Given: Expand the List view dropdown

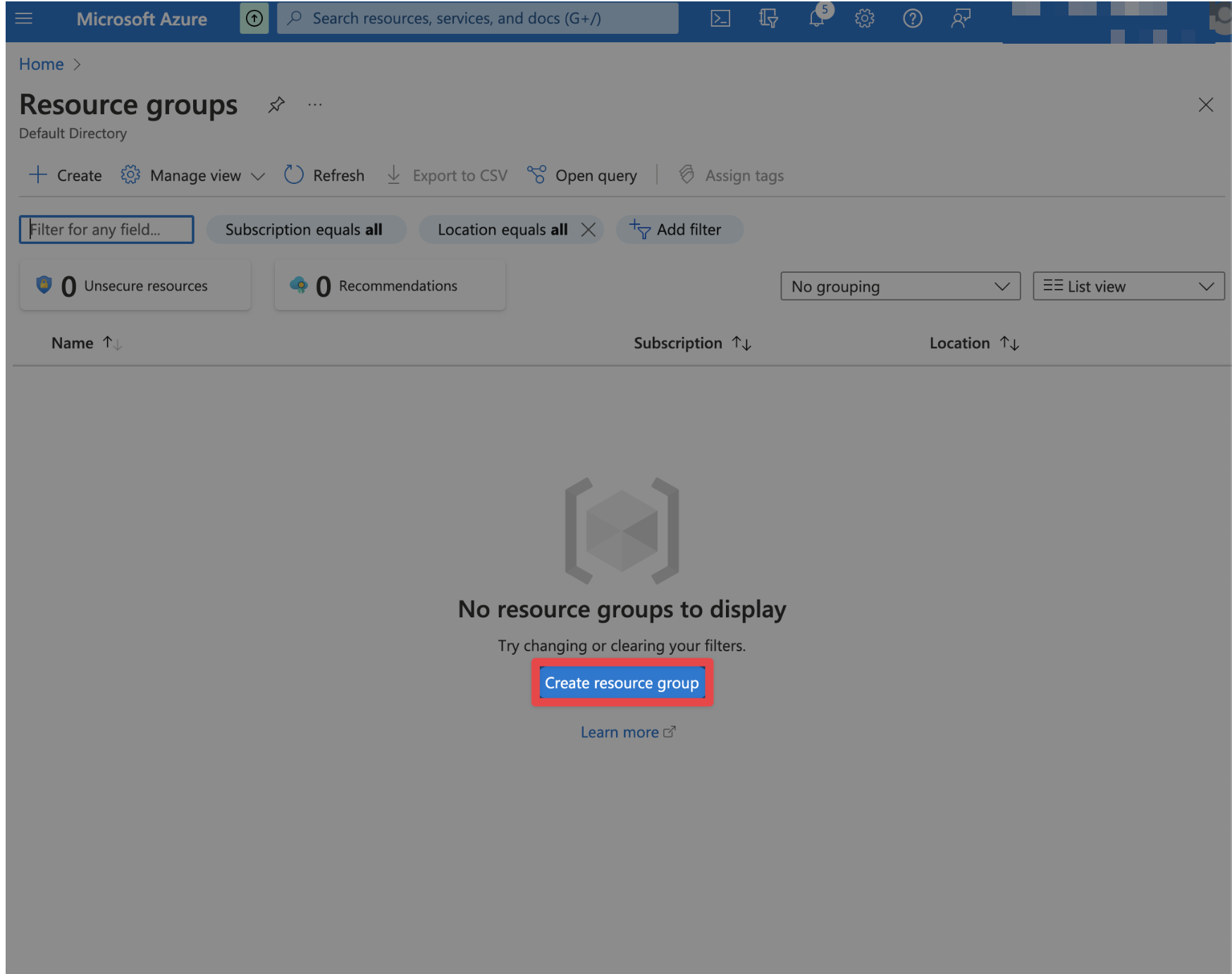Looking at the screenshot, I should (x=1128, y=286).
